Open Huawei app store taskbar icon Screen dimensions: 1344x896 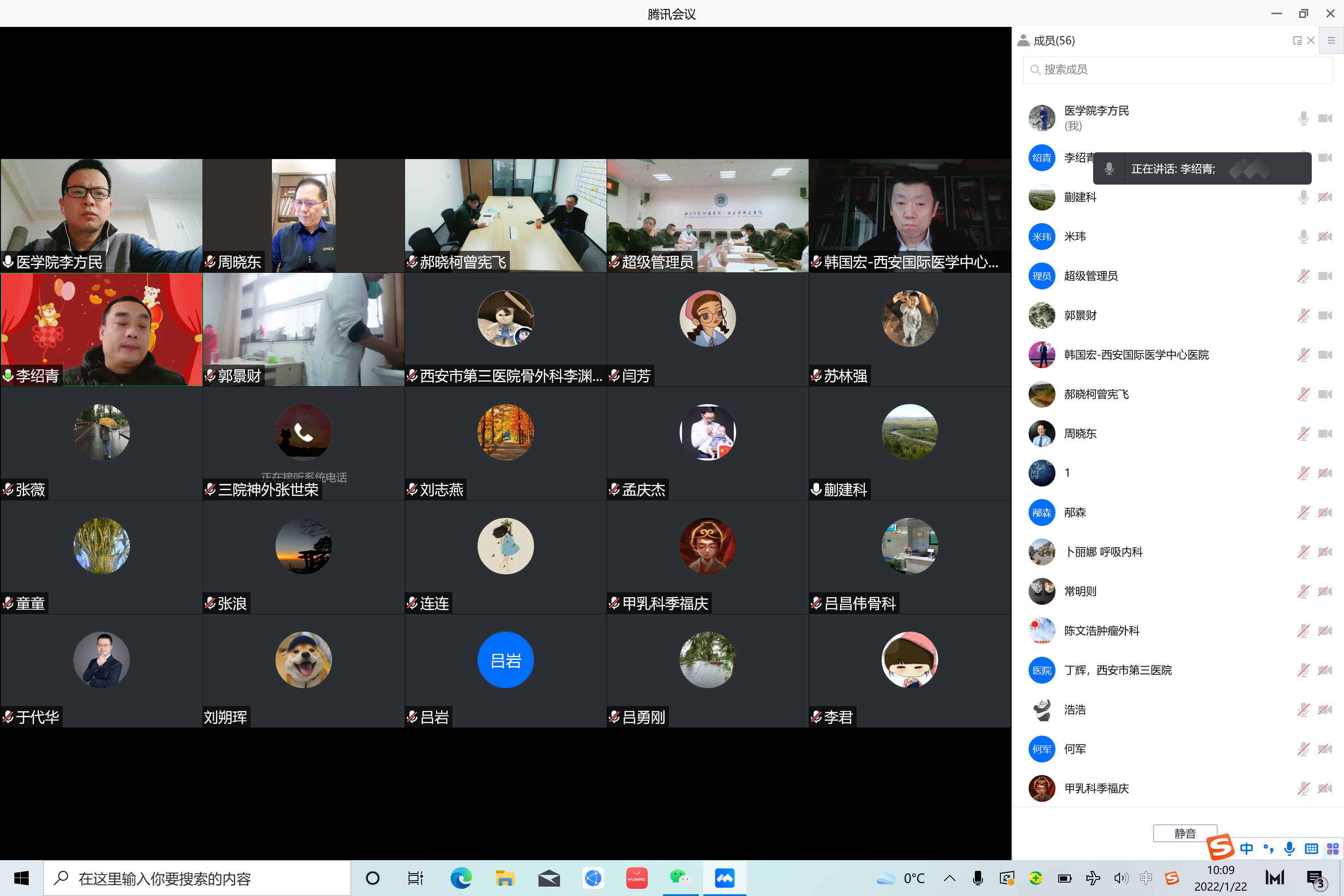coord(636,878)
